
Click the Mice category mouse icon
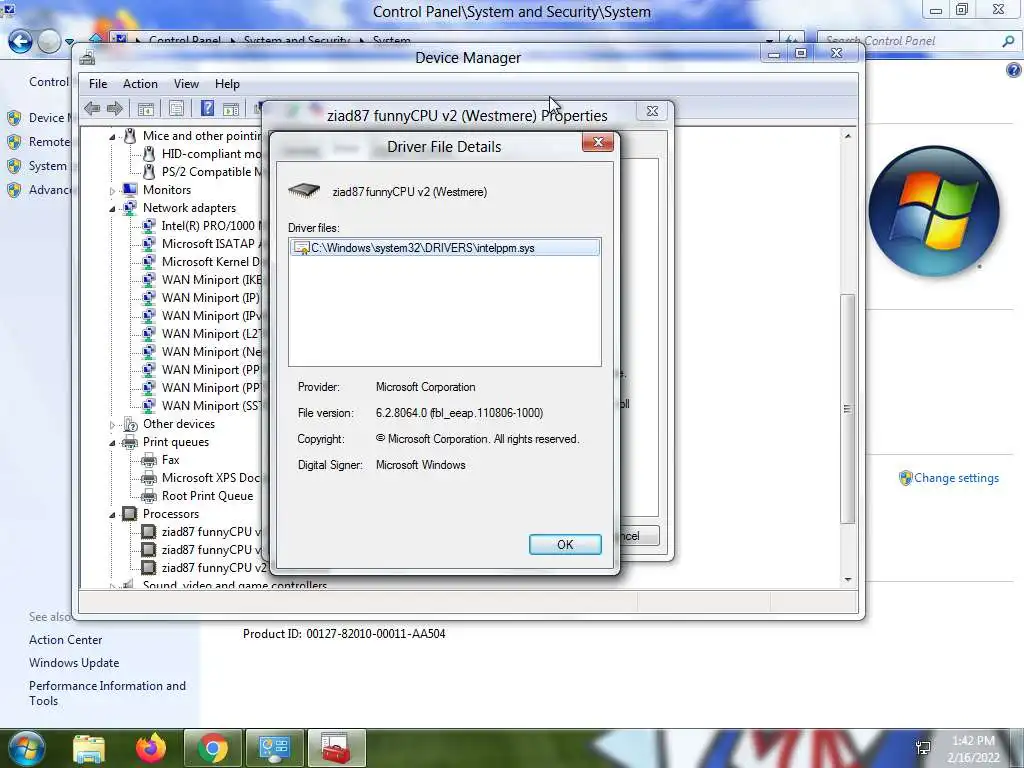(x=130, y=136)
